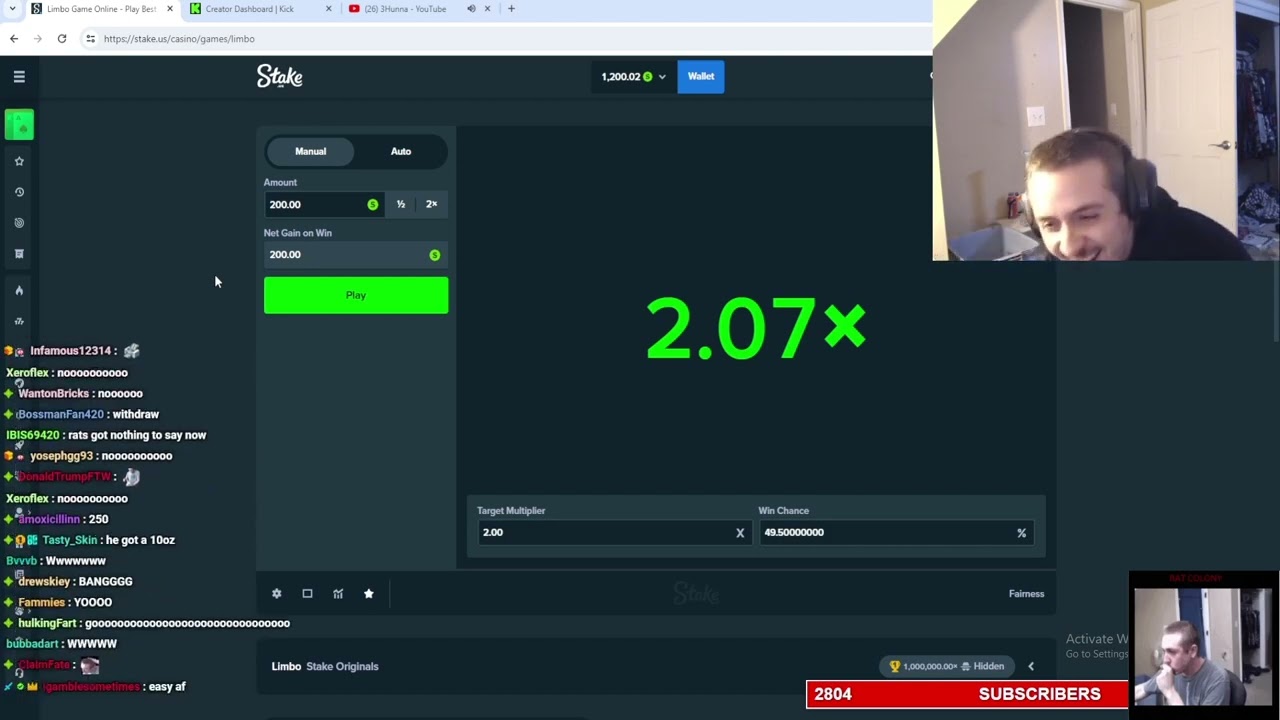Open live stats chart icon
Viewport: 1280px width, 720px height.
(x=338, y=594)
